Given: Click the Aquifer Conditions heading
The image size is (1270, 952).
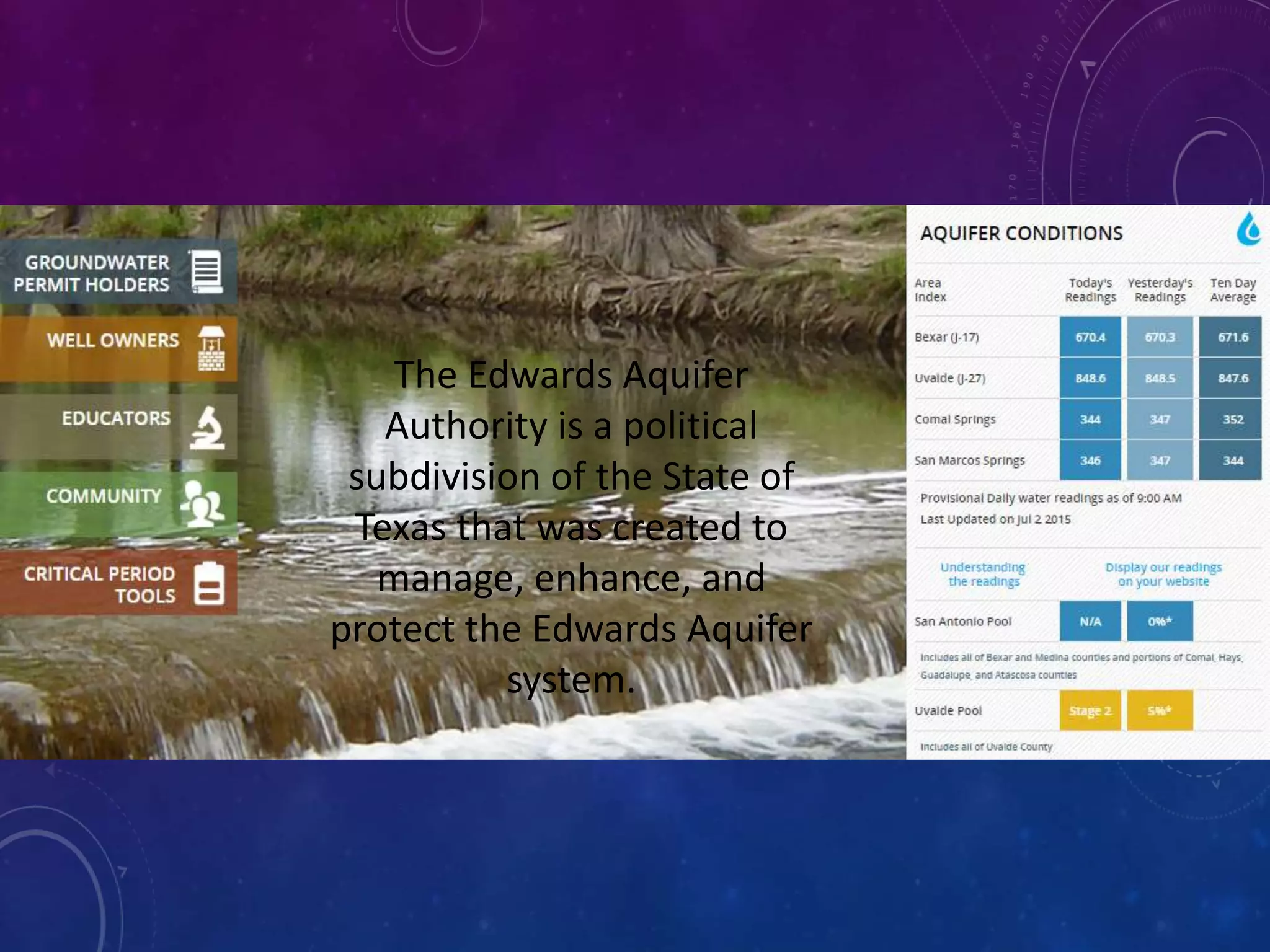Looking at the screenshot, I should [1021, 234].
